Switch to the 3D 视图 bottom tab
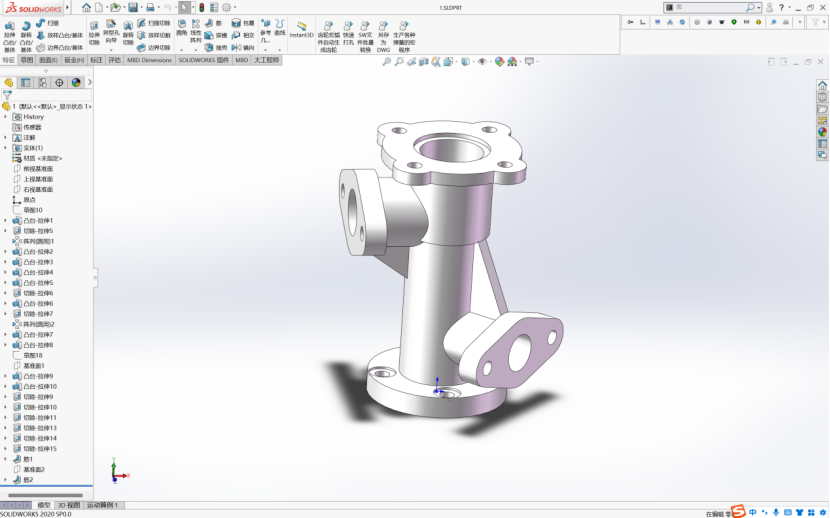Screen dimensions: 830x518 tap(68, 505)
